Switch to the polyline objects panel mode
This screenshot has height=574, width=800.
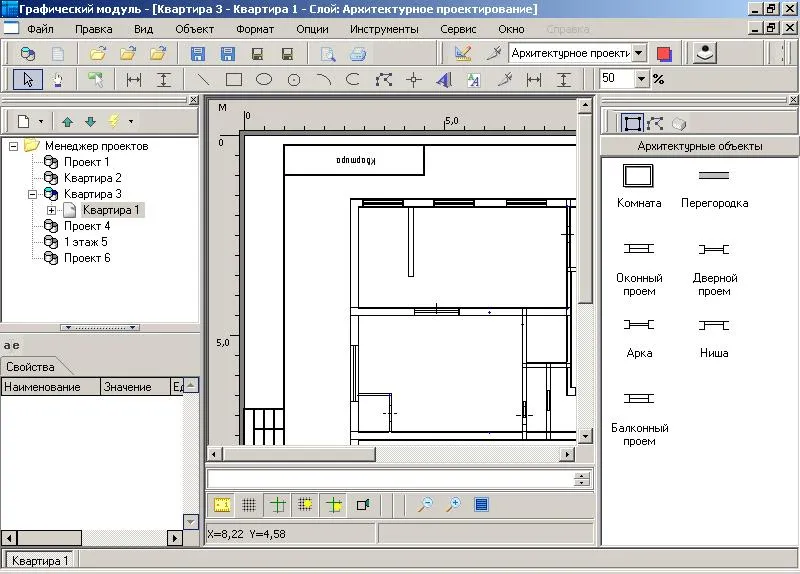[x=655, y=123]
